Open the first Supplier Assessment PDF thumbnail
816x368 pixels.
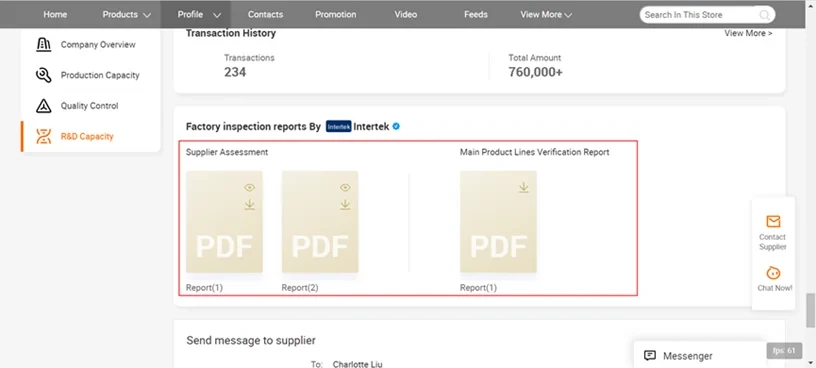(x=224, y=222)
